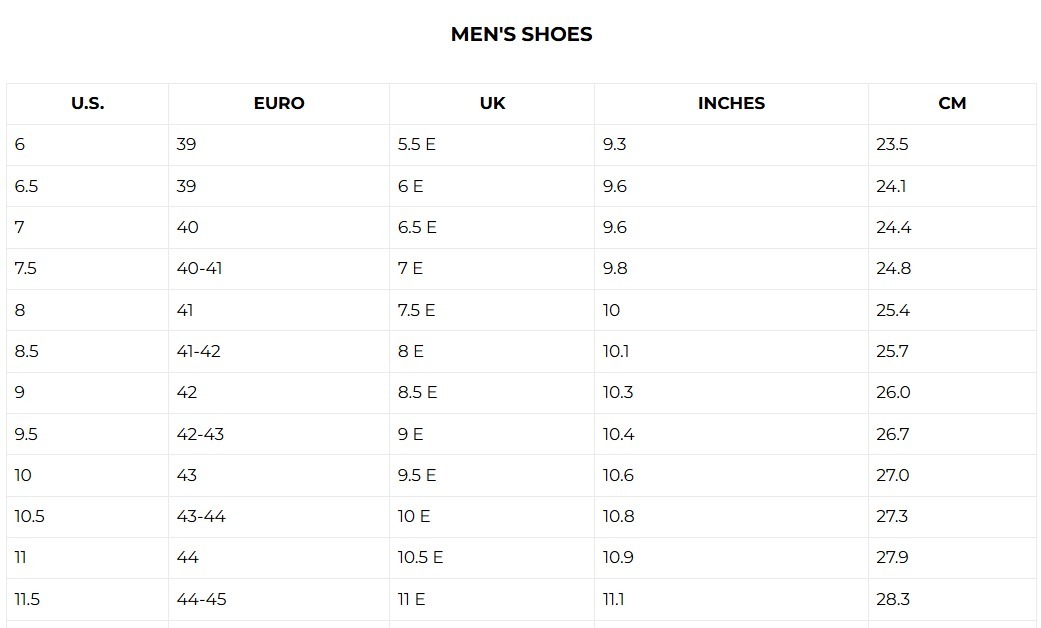The image size is (1041, 628).
Task: Select the UK 7.5 E cell
Action: (416, 310)
